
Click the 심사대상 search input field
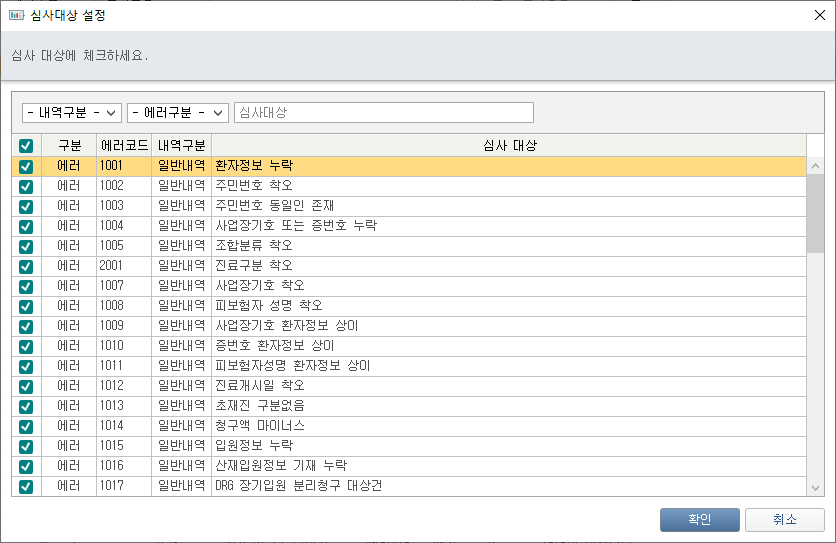pos(383,112)
